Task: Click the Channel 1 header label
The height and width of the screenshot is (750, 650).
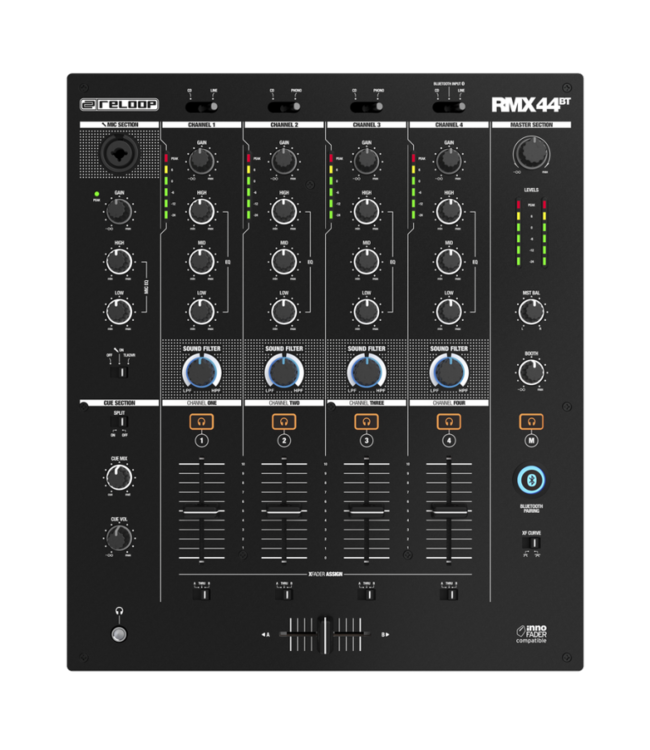Action: pyautogui.click(x=201, y=125)
